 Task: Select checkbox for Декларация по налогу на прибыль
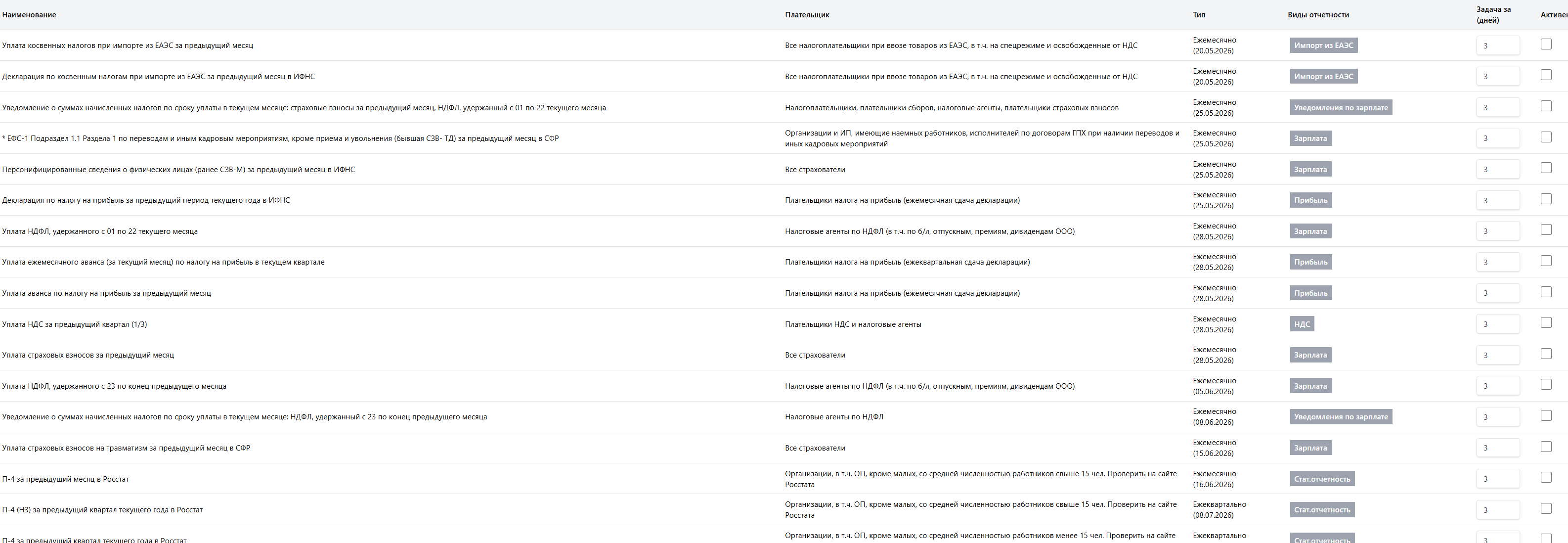(x=1545, y=199)
